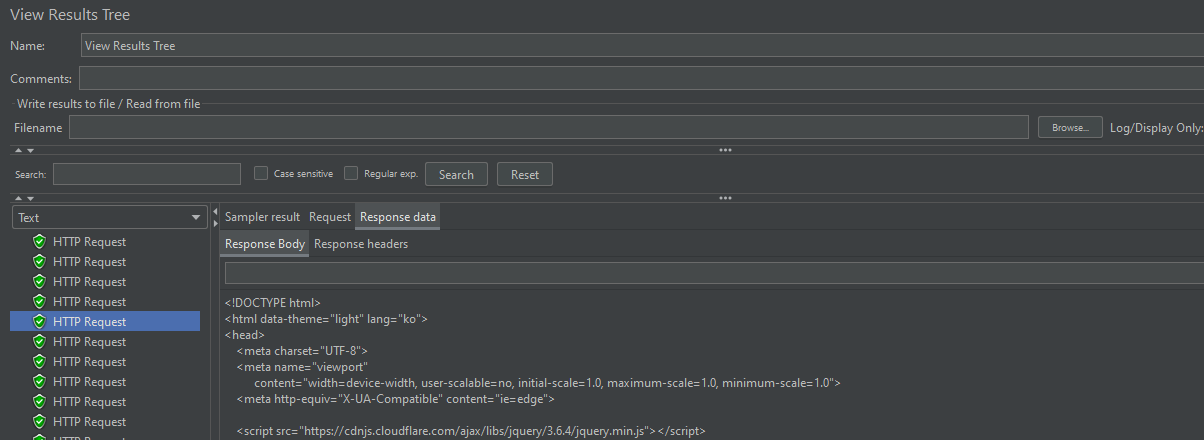Click the find field above the response body
1204x440 pixels.
714,273
